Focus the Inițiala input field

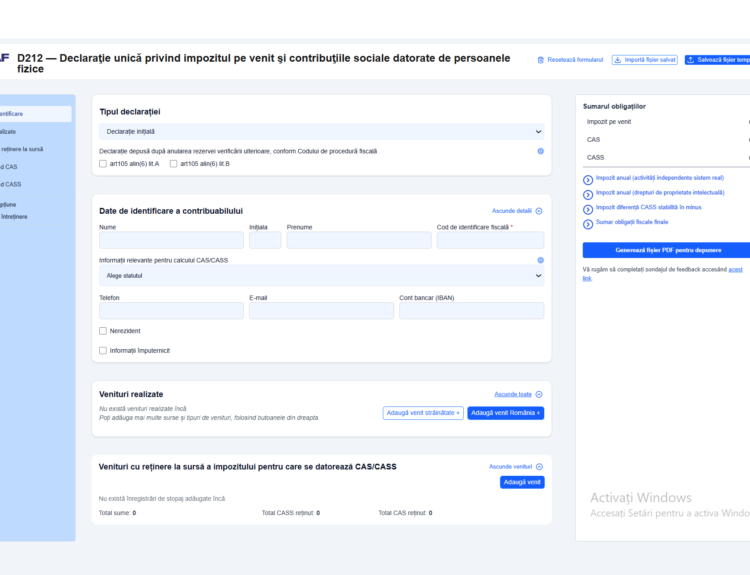(x=265, y=240)
